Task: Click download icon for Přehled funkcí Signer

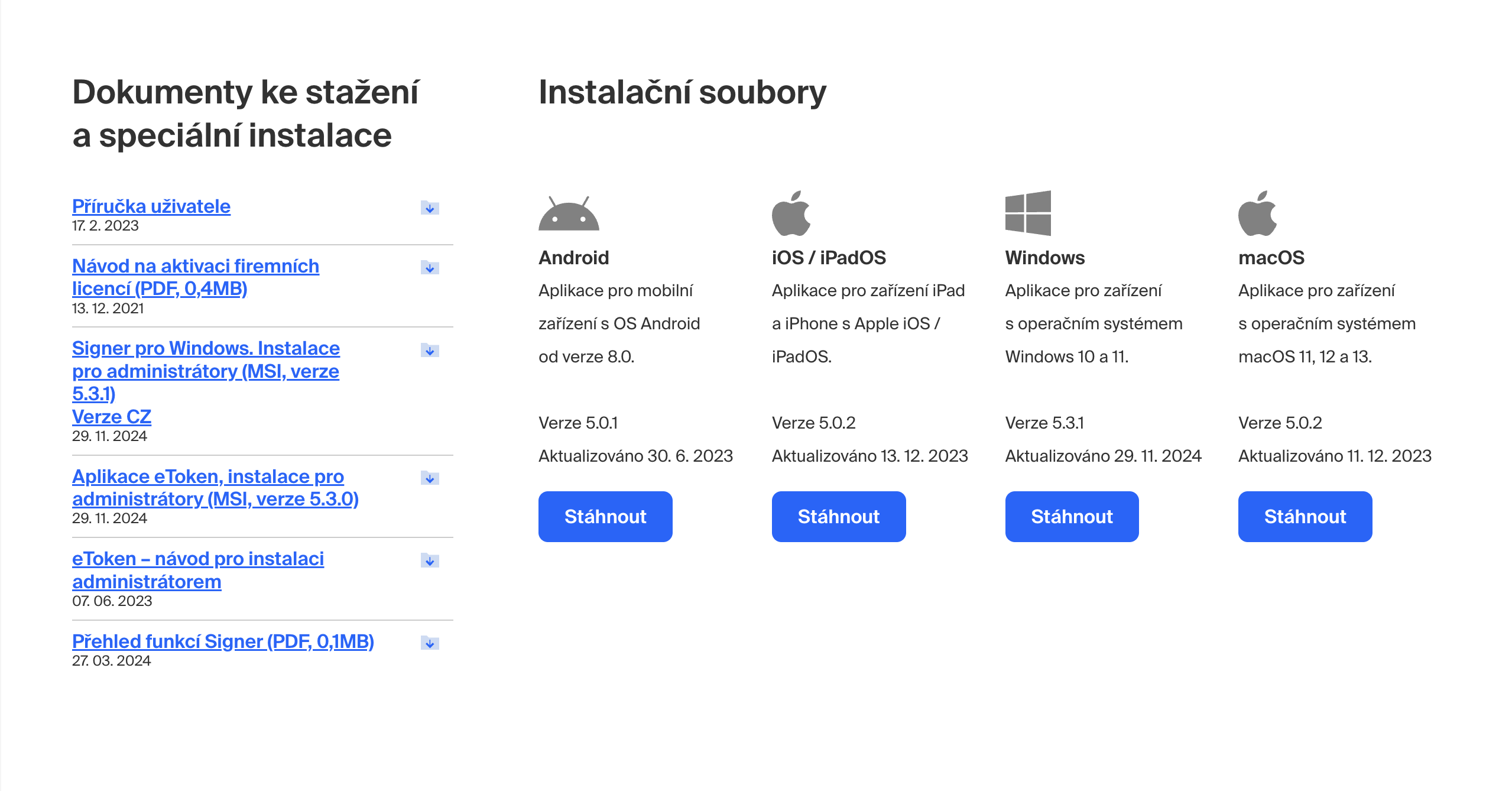Action: [x=430, y=643]
